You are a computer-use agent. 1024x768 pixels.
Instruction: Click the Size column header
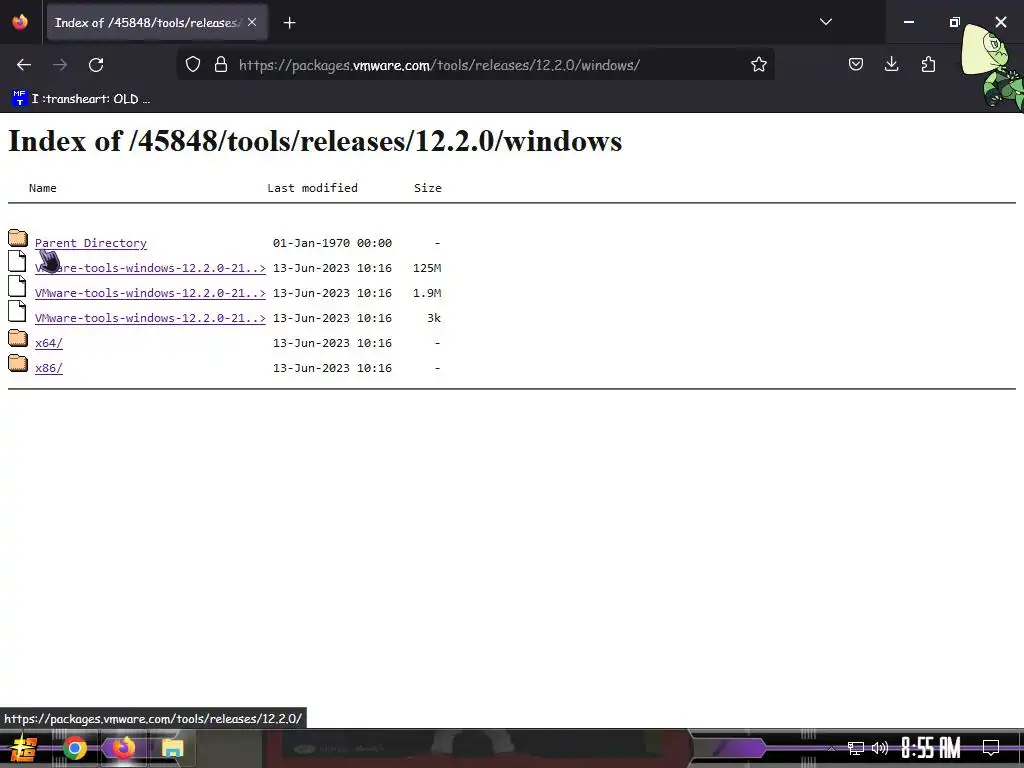[x=428, y=188]
